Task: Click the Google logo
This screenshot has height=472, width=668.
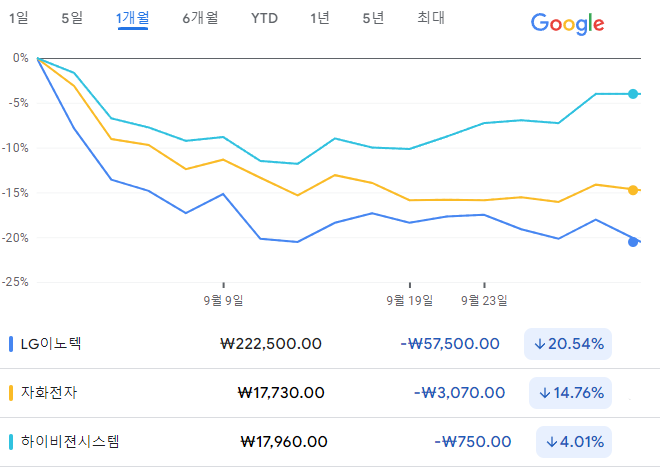Action: 567,23
